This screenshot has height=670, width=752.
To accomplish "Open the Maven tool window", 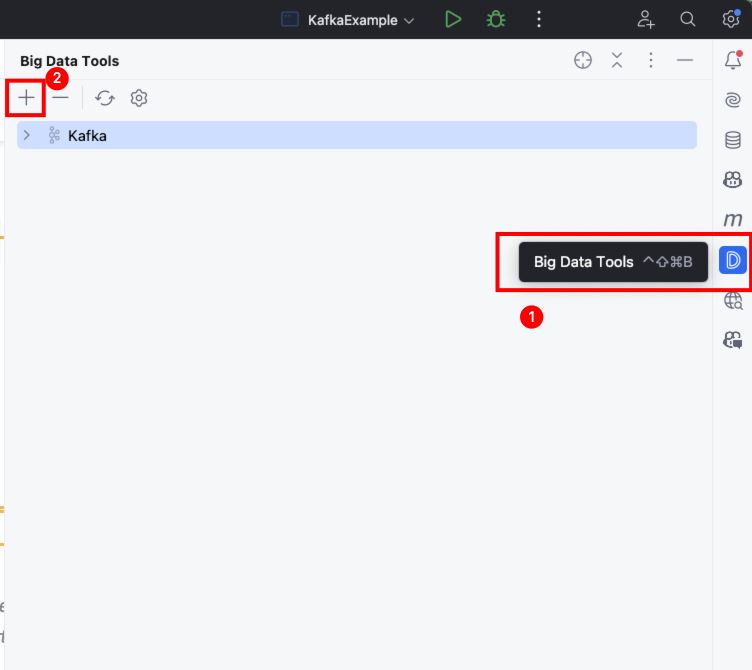I will [x=733, y=220].
